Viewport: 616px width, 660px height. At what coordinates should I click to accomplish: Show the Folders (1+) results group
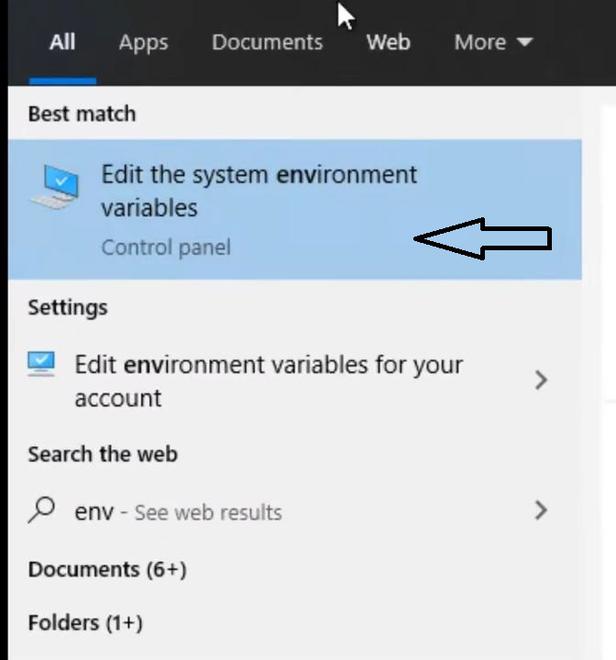(85, 623)
